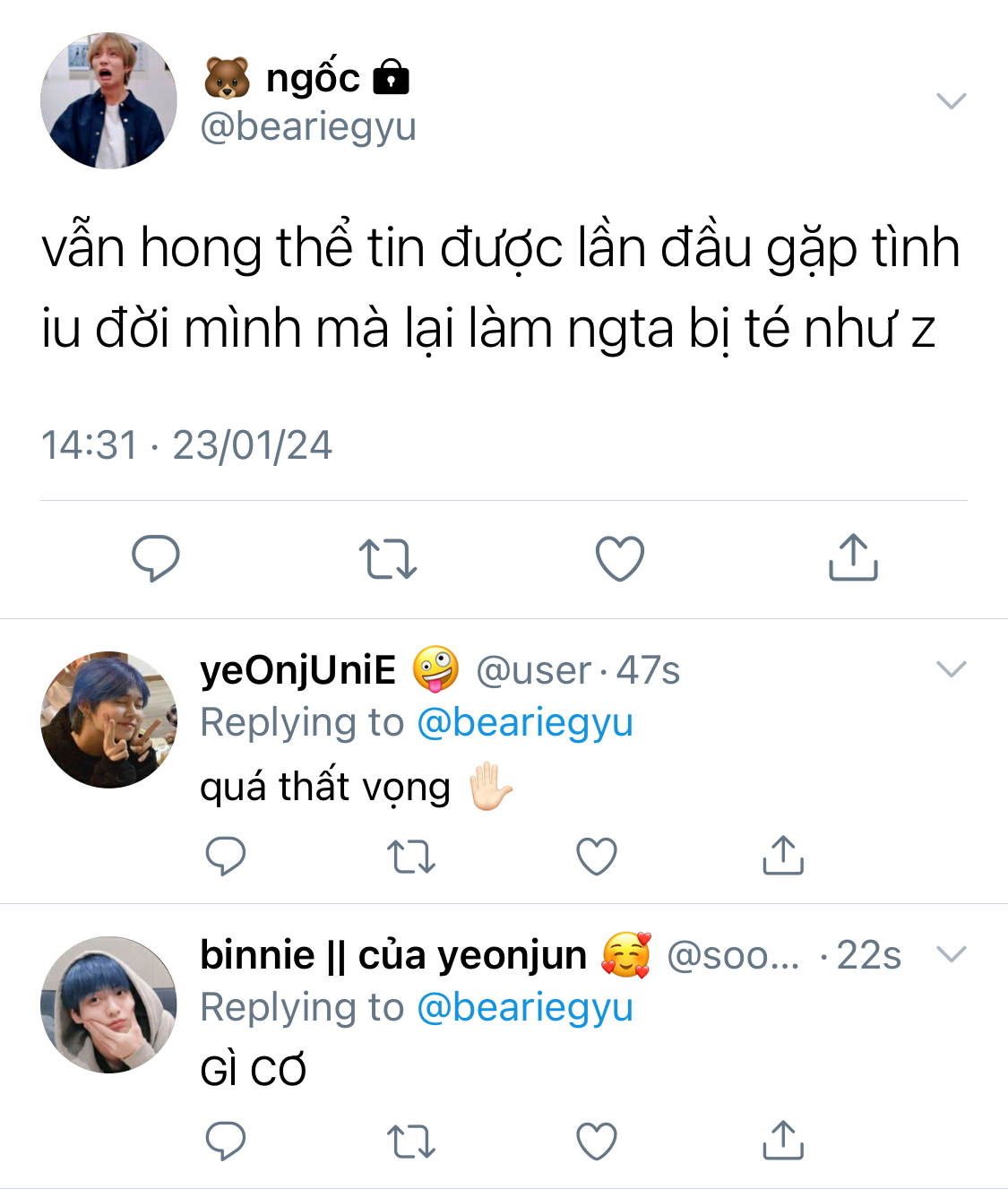Viewport: 1008px width, 1189px height.
Task: Share yeOnjUniE's reply
Action: click(783, 856)
